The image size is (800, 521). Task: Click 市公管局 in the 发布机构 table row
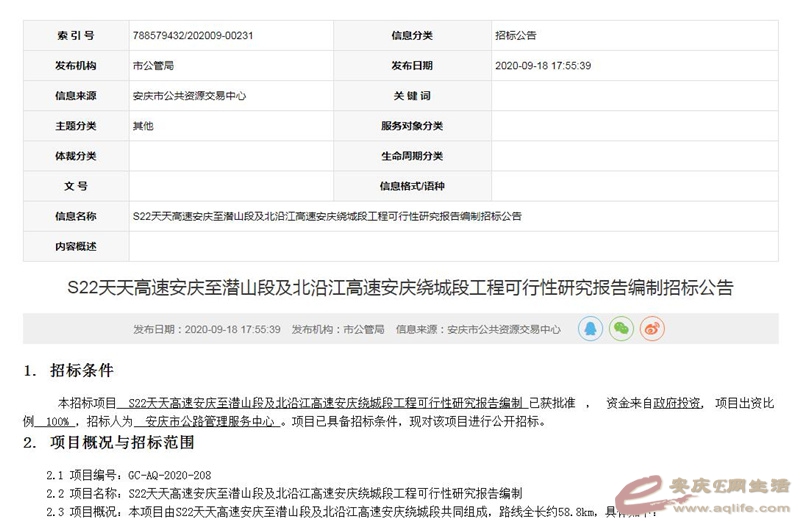point(153,65)
